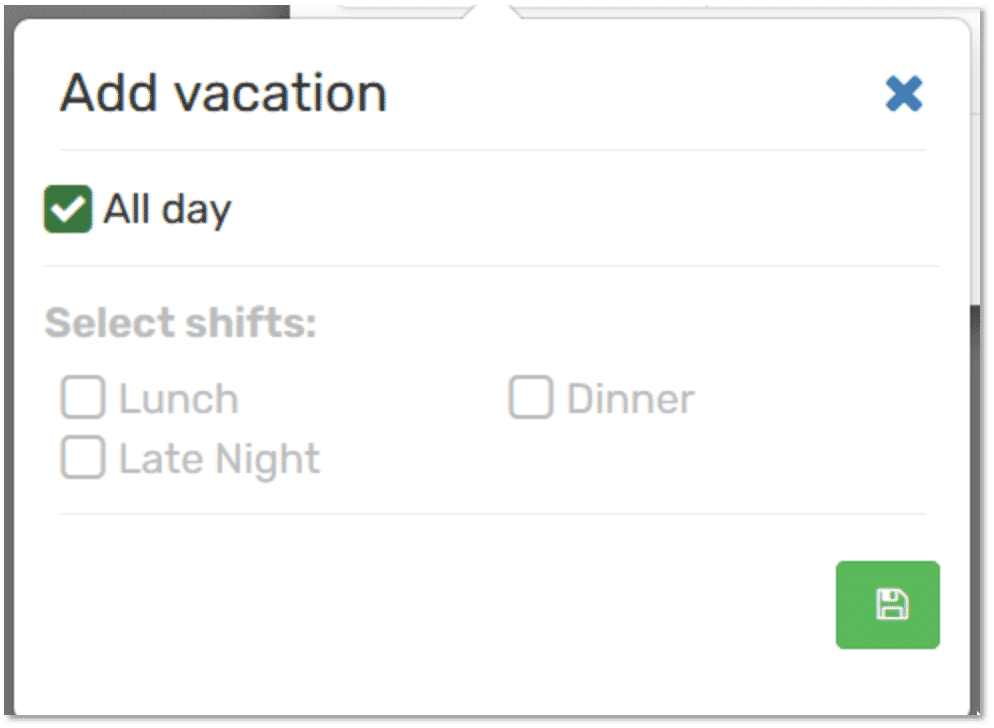Click the 'Dinner' label text

(630, 399)
